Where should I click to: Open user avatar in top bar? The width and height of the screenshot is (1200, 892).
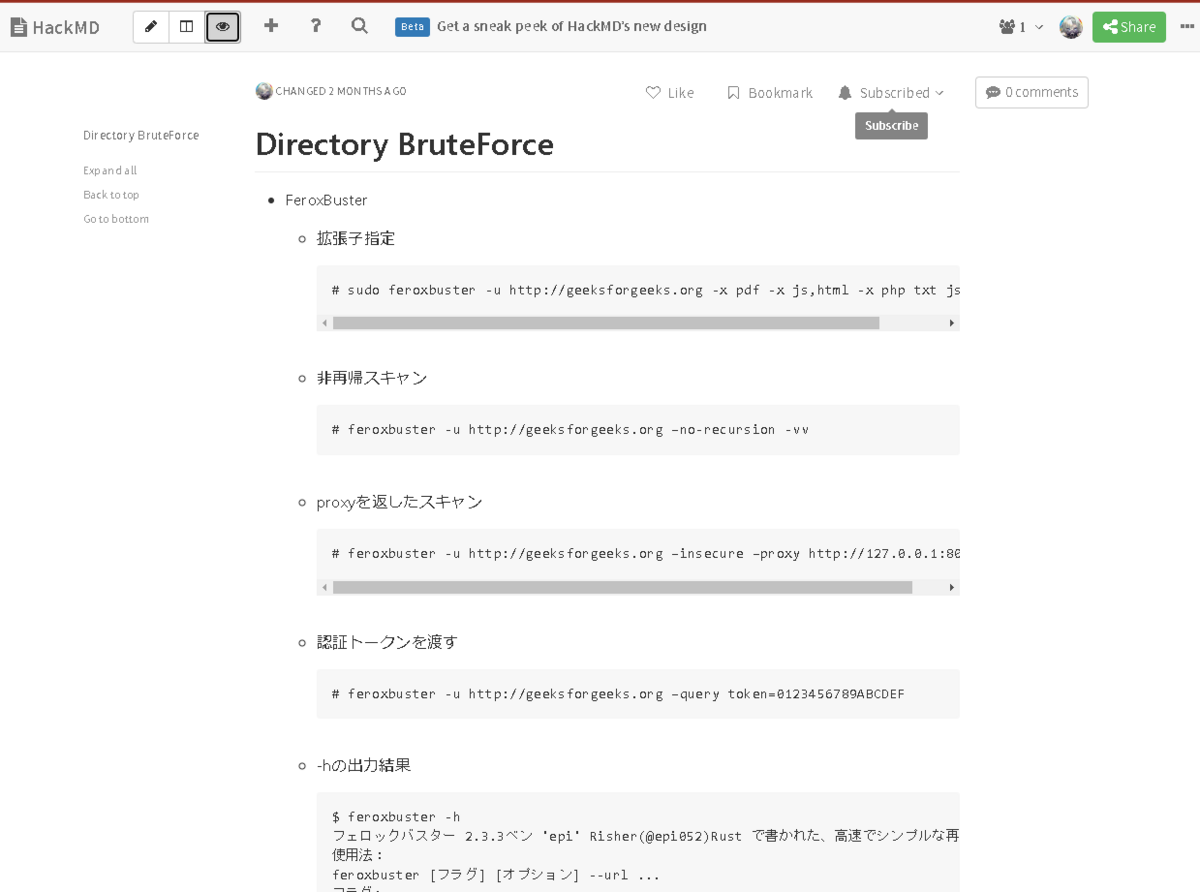click(1071, 27)
